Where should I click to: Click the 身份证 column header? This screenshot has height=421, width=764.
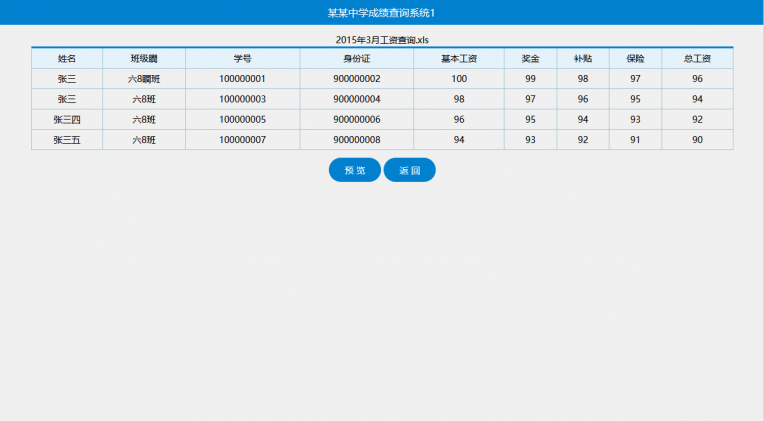[x=357, y=59]
